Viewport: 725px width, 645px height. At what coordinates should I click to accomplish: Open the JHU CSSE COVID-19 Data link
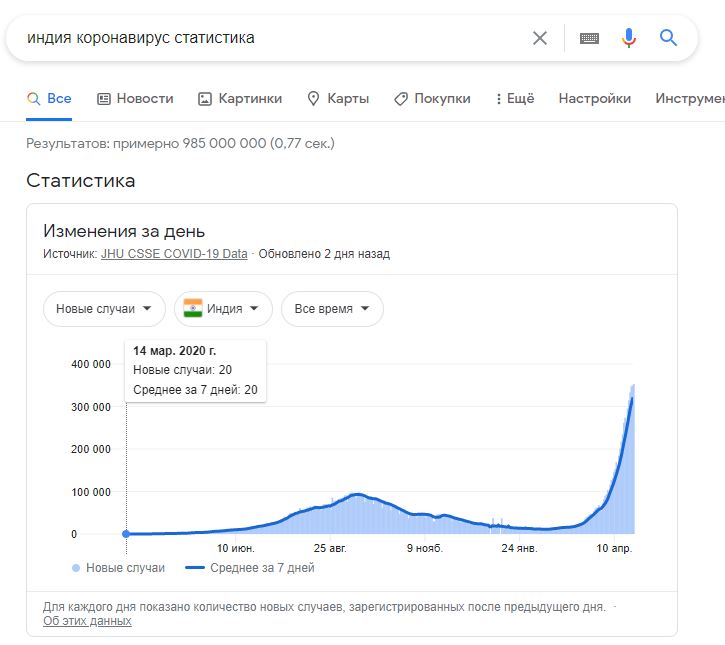pyautogui.click(x=174, y=254)
